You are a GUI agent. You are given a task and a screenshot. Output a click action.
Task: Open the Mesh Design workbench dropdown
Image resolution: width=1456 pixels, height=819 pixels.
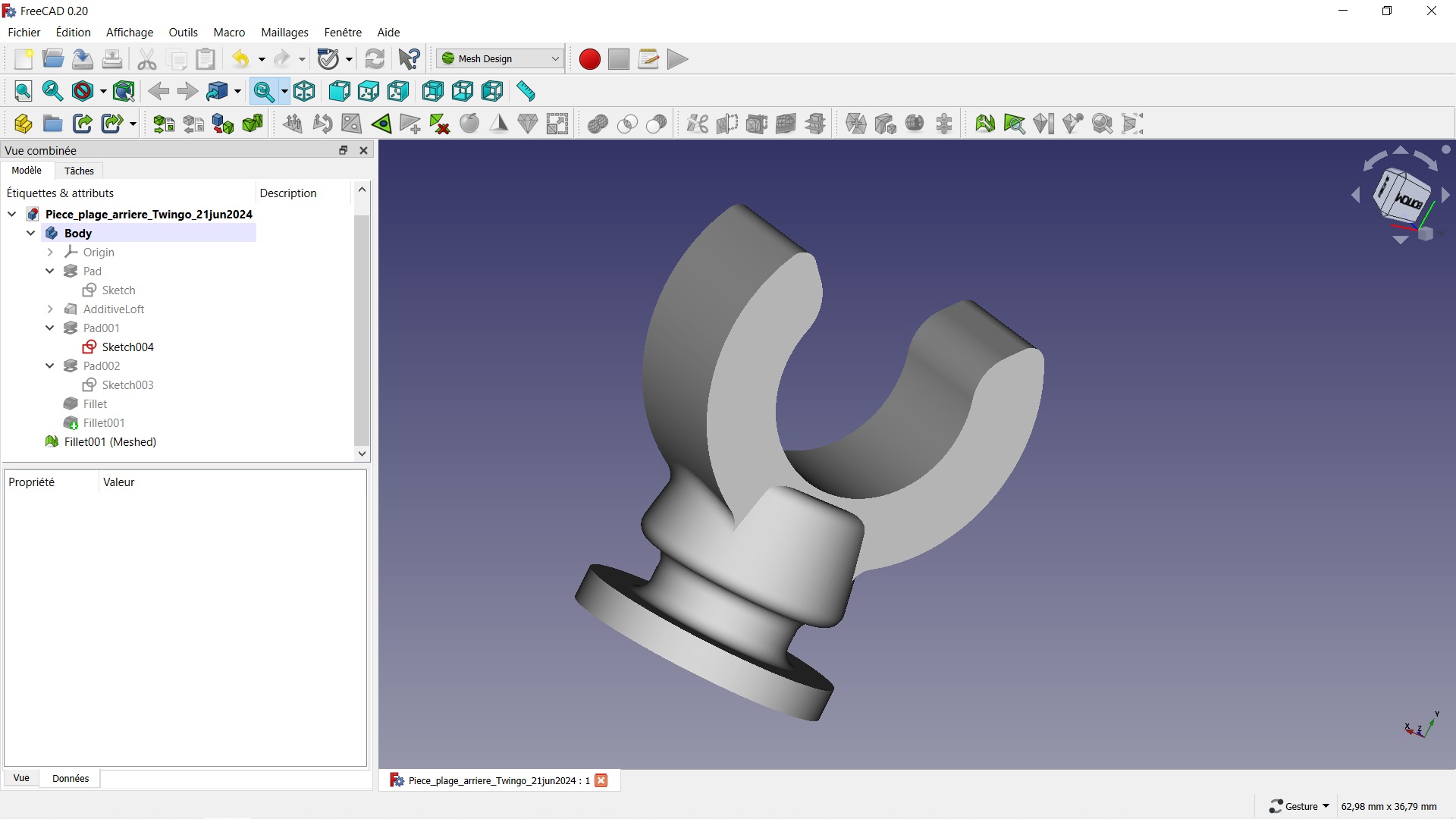pos(500,59)
